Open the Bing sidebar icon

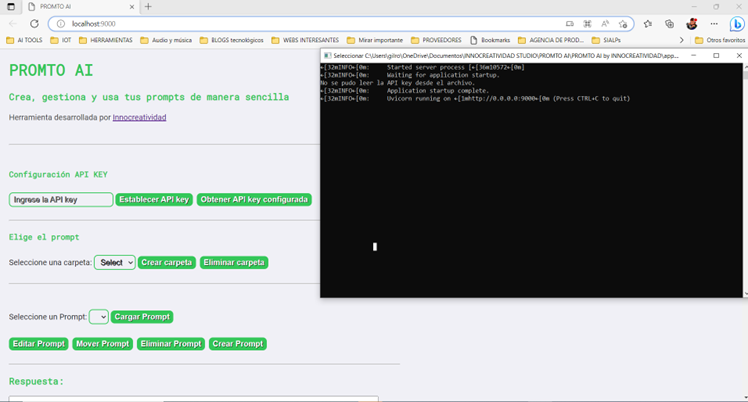(735, 23)
